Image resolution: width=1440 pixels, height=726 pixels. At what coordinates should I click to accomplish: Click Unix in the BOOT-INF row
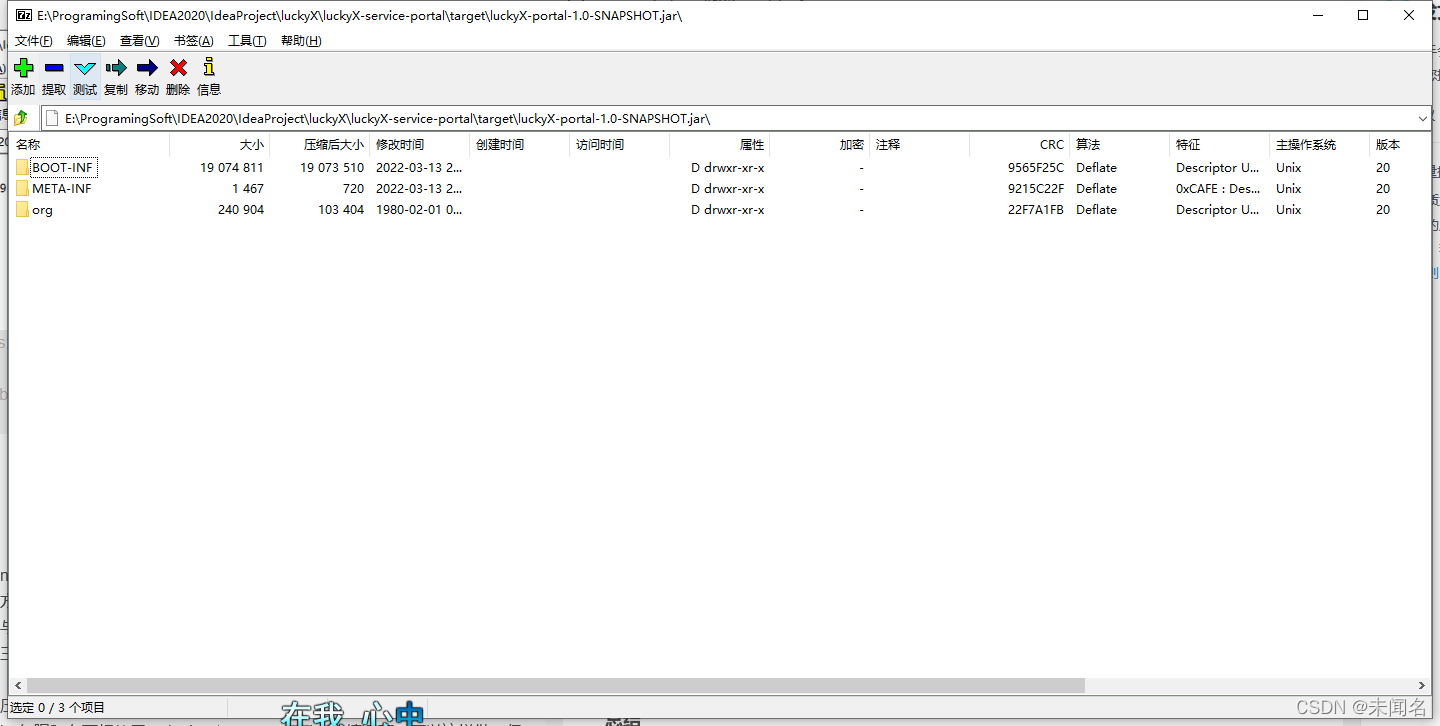click(1288, 168)
